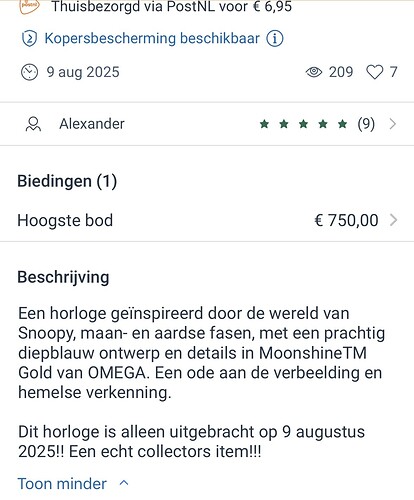Click the Biedingen (1) heading

pos(67,181)
